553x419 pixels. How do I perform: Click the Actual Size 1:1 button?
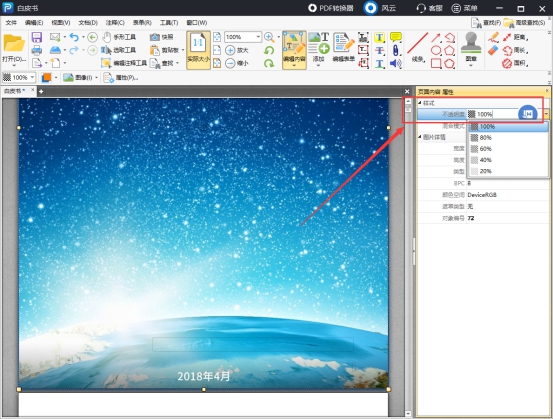198,50
